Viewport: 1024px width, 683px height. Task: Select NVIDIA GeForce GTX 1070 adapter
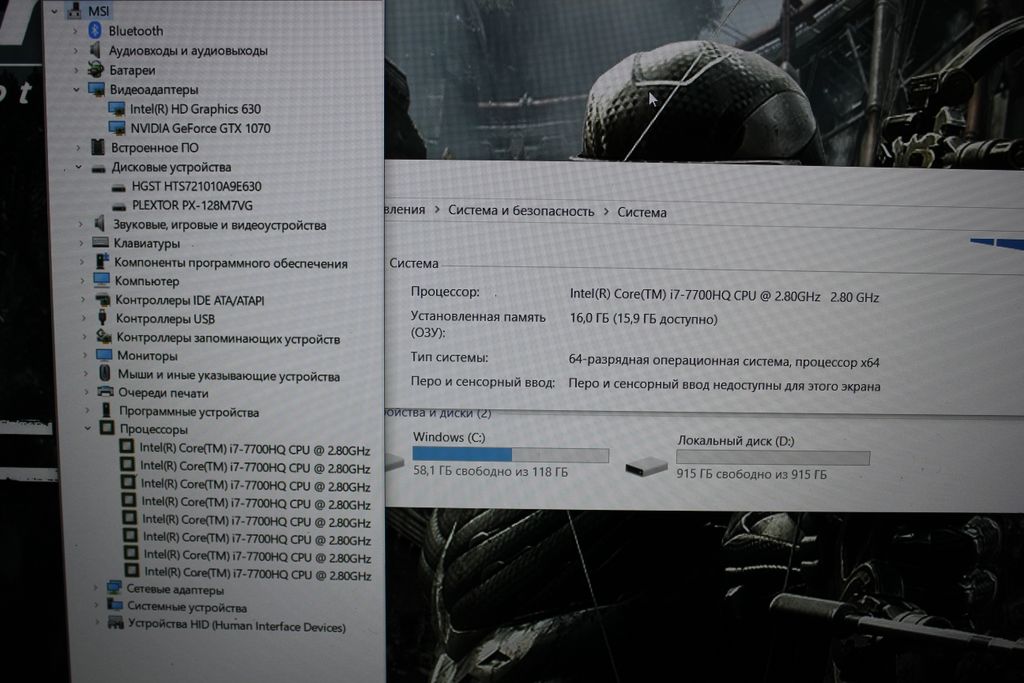pos(200,128)
